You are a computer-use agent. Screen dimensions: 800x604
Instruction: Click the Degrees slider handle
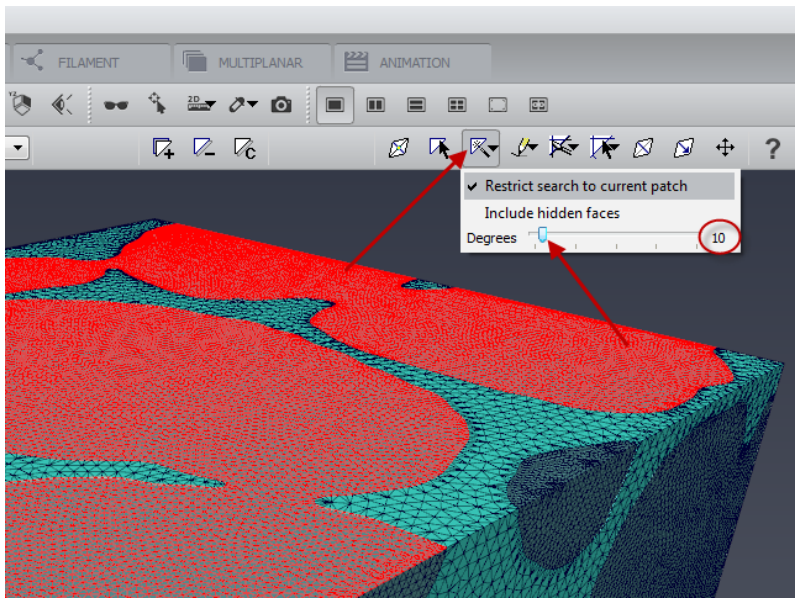coord(542,235)
